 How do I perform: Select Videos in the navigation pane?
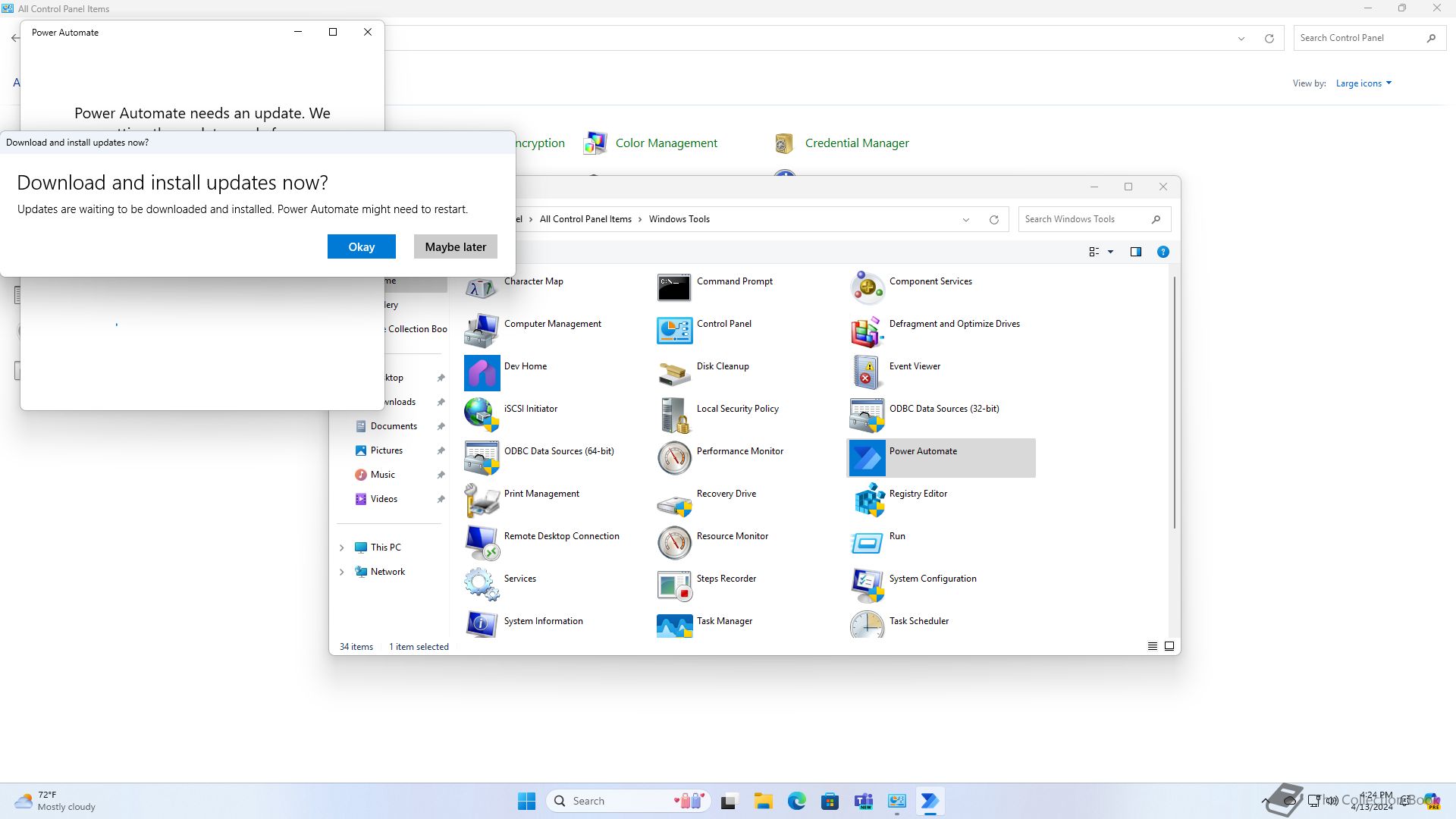pyautogui.click(x=384, y=499)
